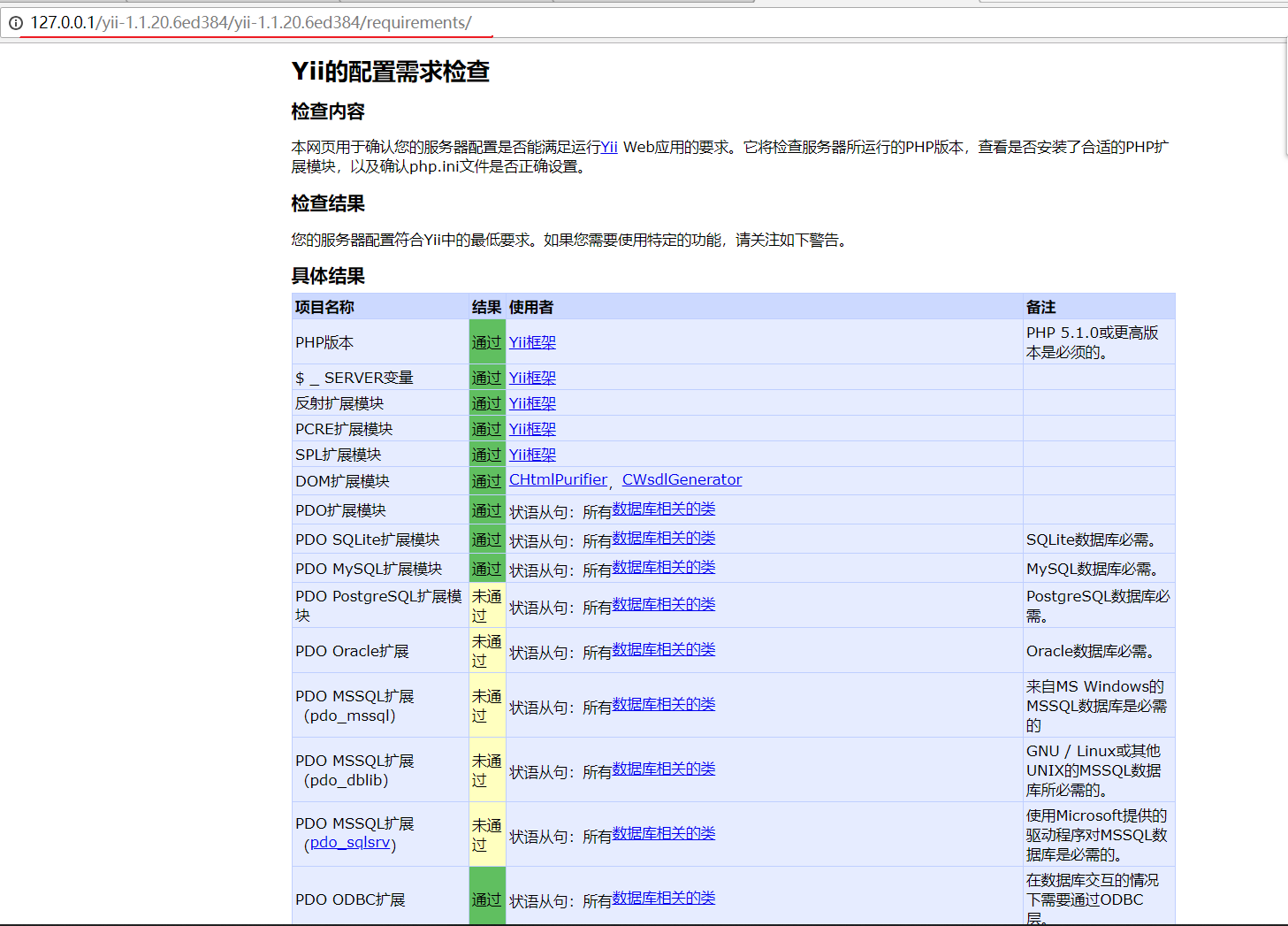Click the GNU / Linux或其他UNIX note cell
Viewport: 1288px width, 926px height.
(x=1099, y=770)
